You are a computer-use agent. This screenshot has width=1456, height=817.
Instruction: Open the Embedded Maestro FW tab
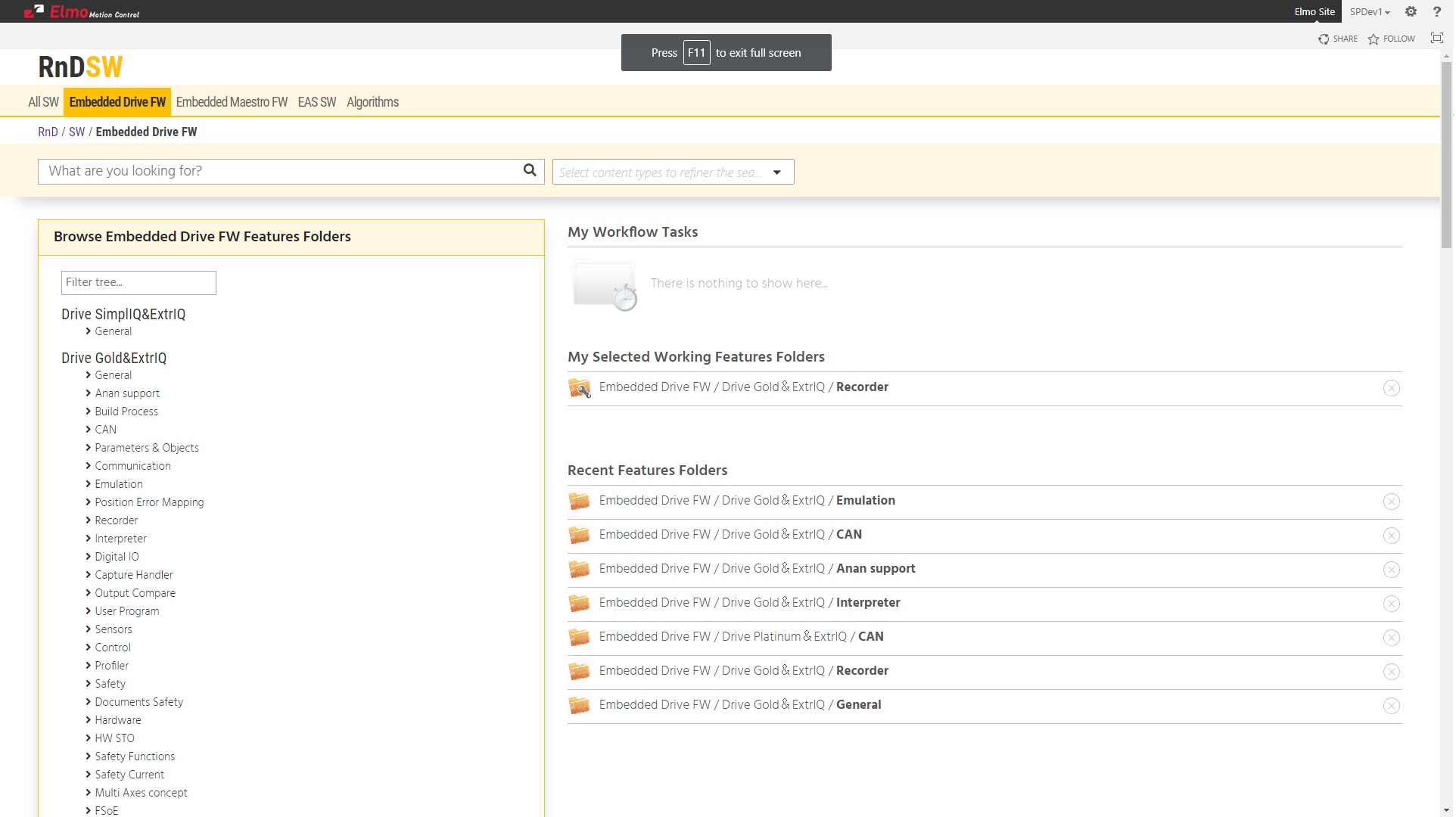[232, 102]
